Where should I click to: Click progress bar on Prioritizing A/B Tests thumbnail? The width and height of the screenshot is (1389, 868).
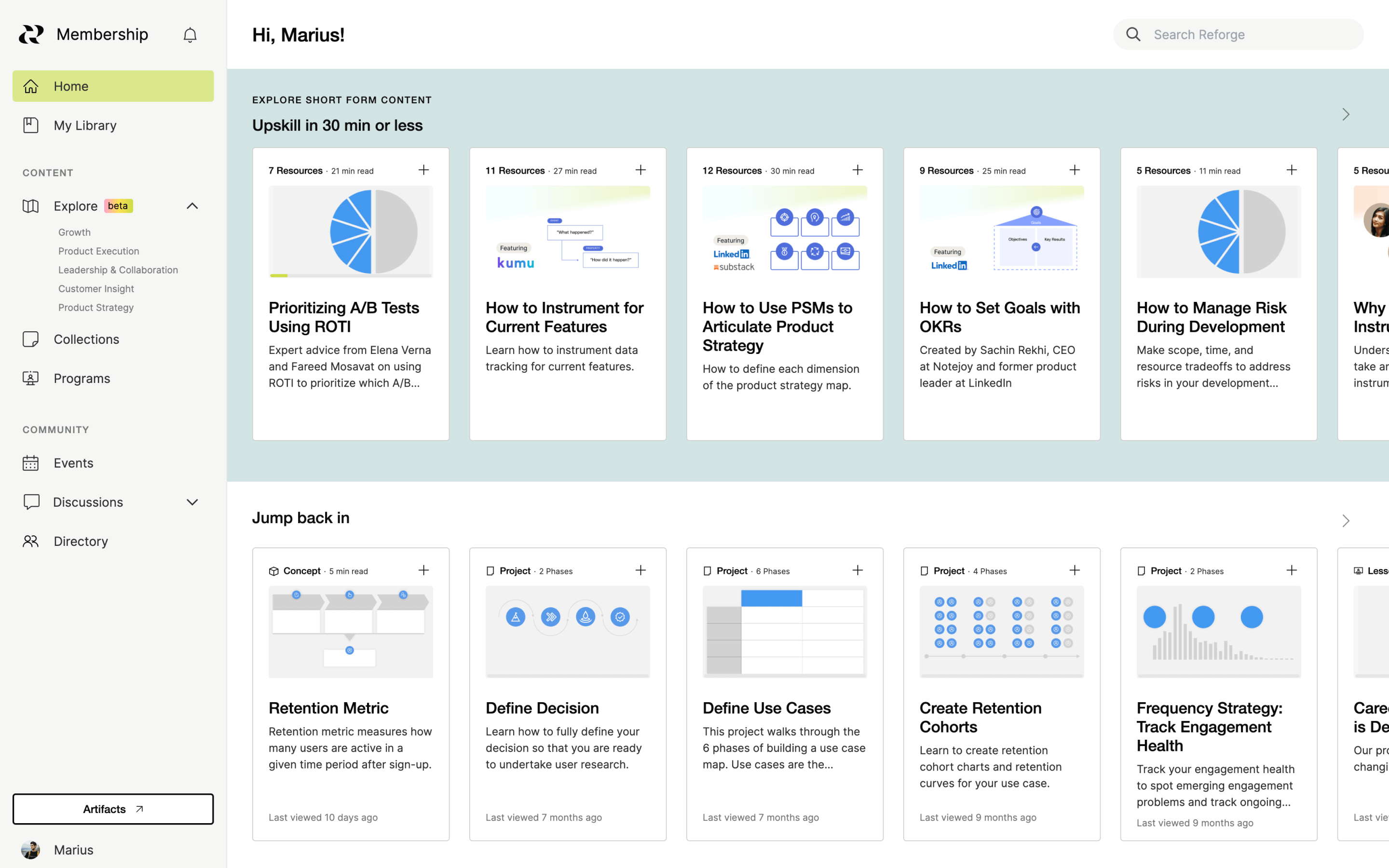point(351,275)
